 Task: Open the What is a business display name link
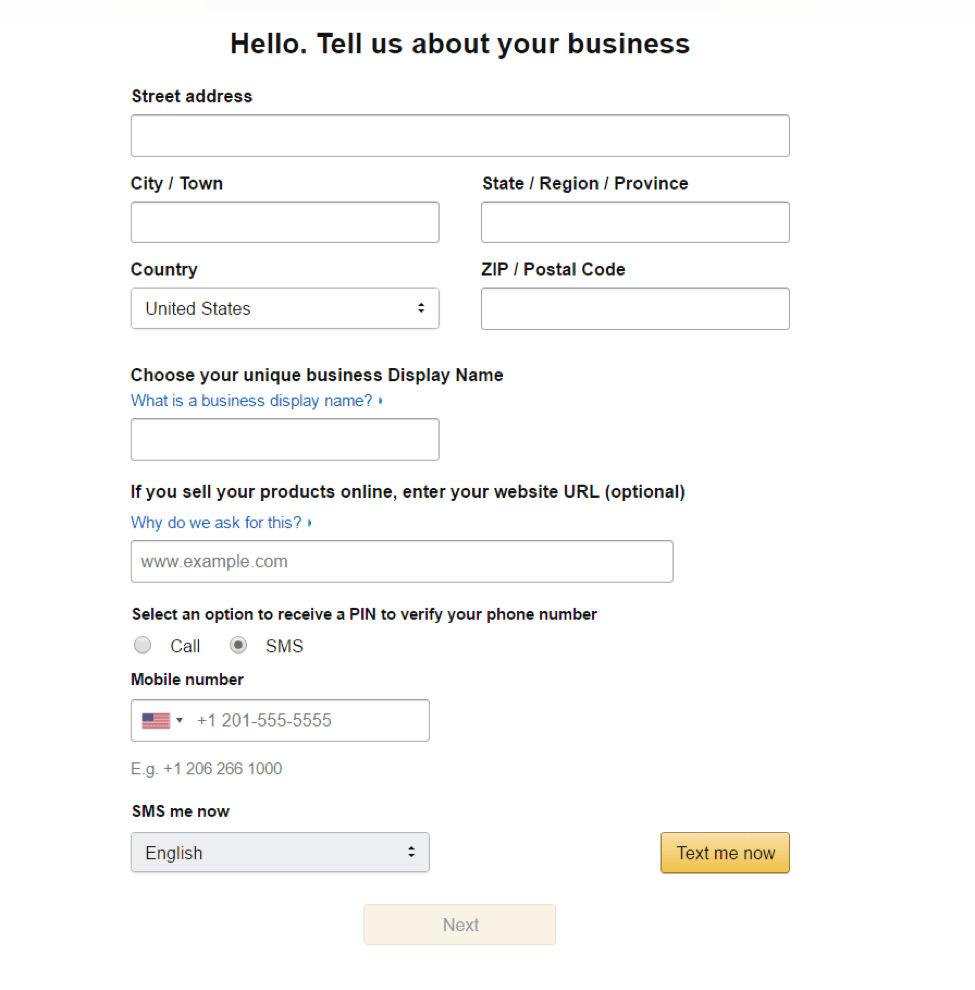coord(251,400)
